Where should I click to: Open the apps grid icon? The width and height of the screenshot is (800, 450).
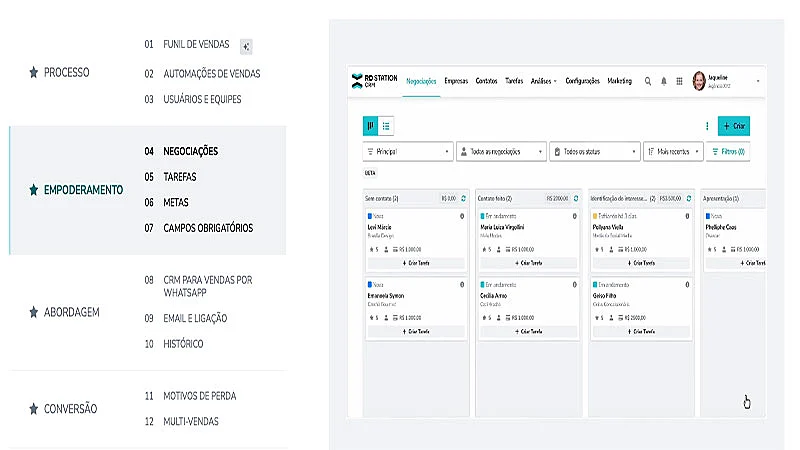pyautogui.click(x=679, y=81)
